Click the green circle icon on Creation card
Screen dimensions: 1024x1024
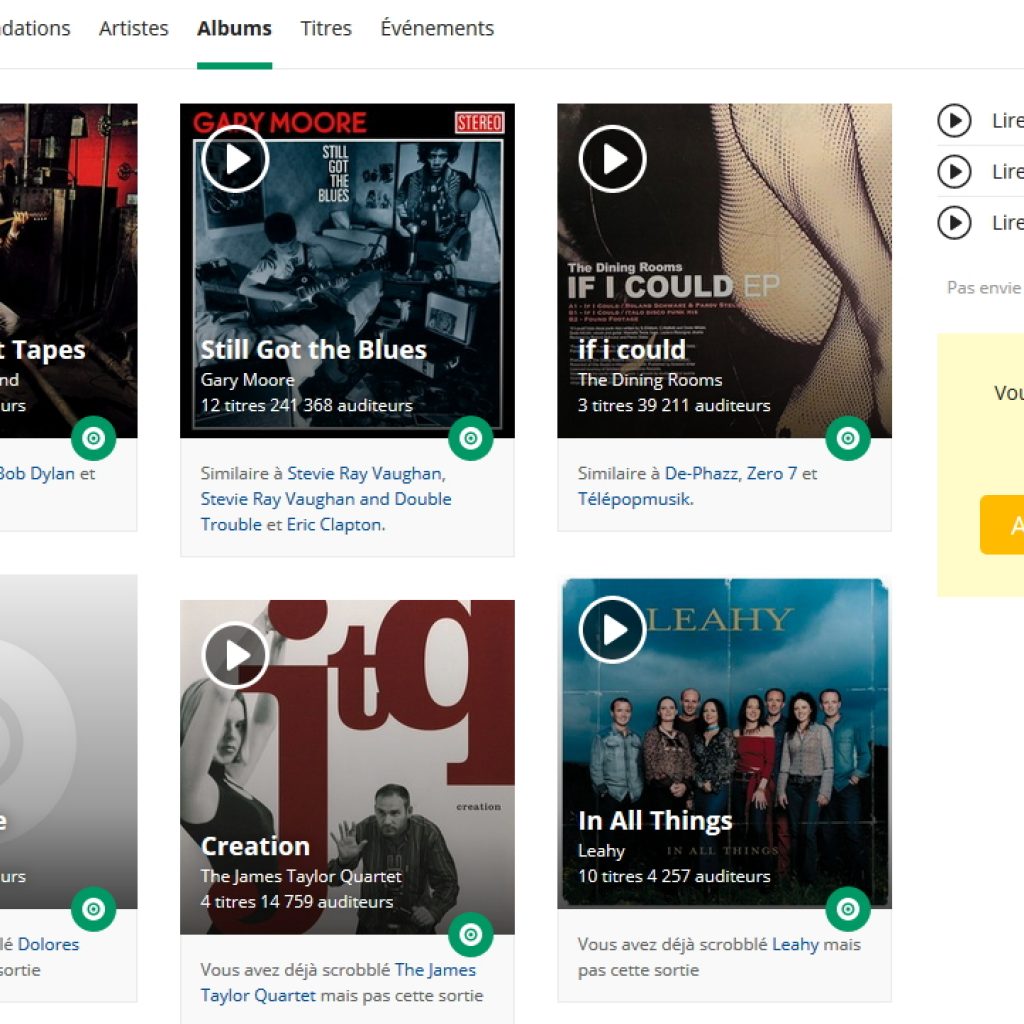click(471, 935)
